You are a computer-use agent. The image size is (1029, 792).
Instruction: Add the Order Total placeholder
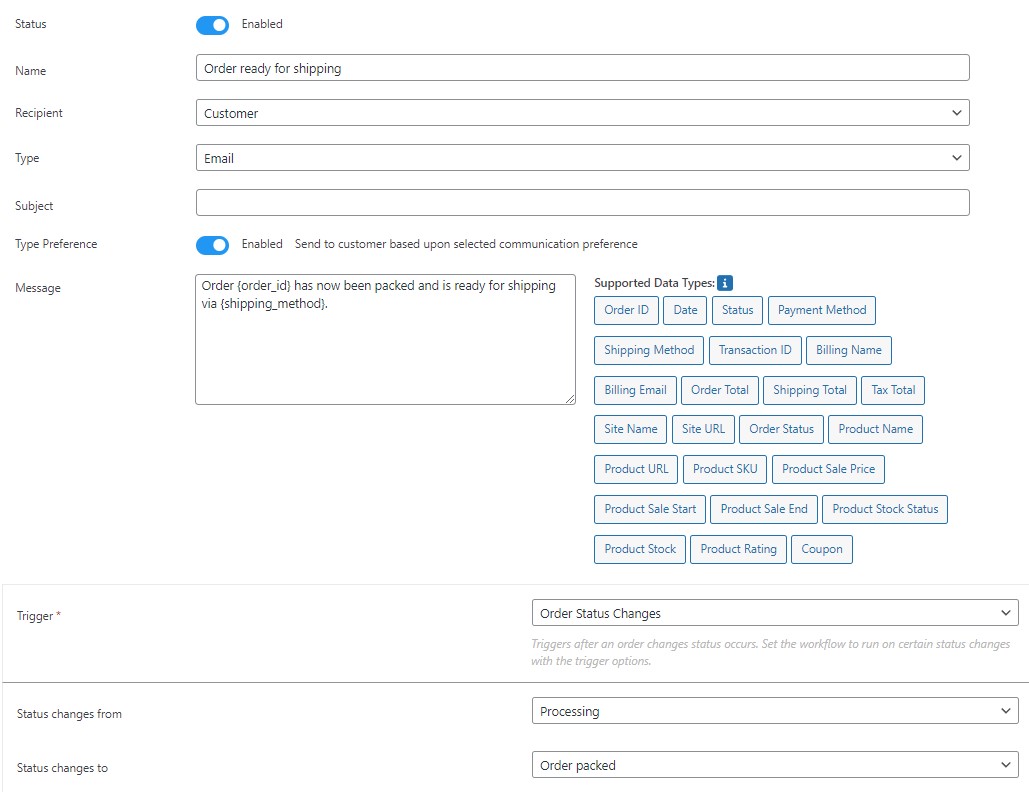719,390
